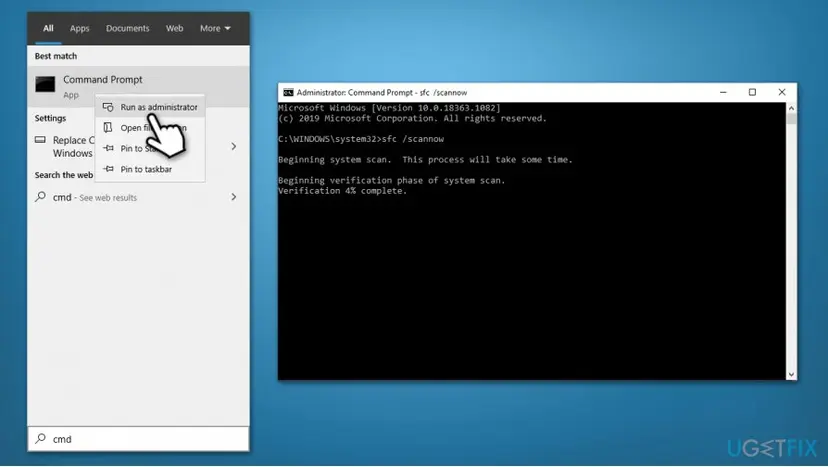Click the 'Search the web' heading
The height and width of the screenshot is (467, 828).
64,175
